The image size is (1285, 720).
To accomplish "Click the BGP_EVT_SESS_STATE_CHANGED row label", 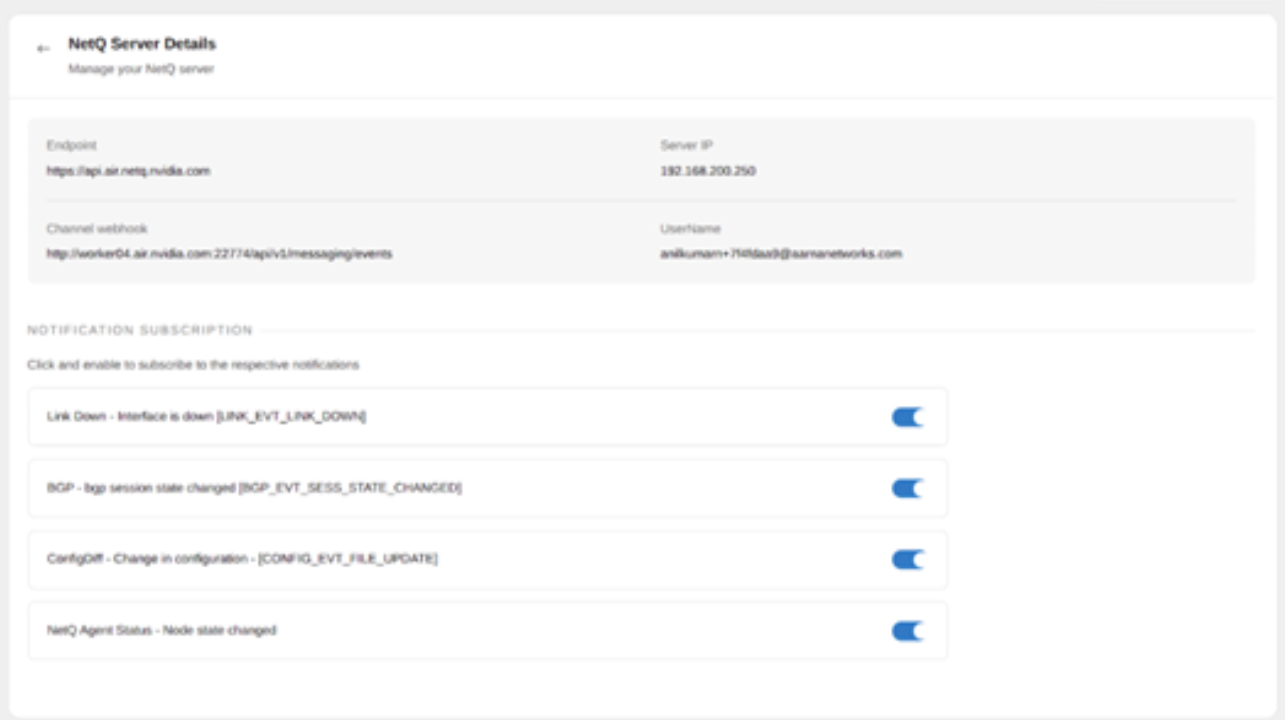I will click(x=254, y=488).
